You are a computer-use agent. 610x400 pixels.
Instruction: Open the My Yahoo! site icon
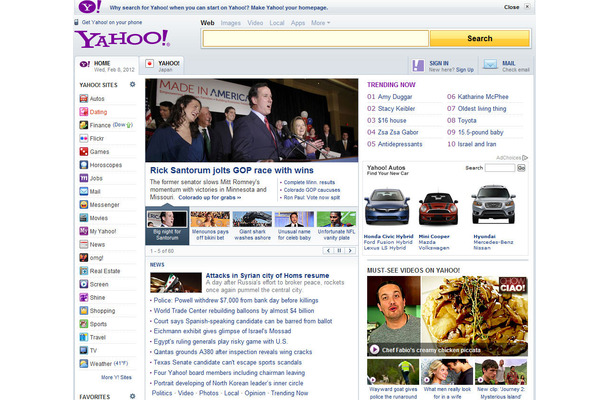[84, 231]
